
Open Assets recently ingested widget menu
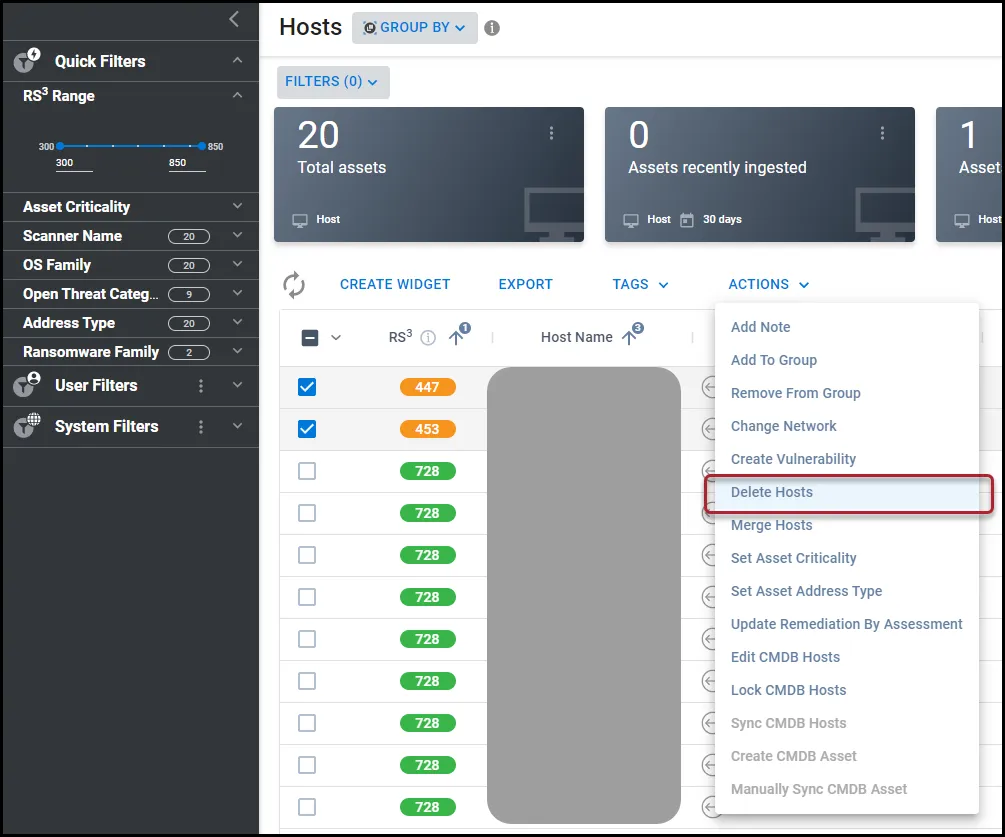(882, 133)
